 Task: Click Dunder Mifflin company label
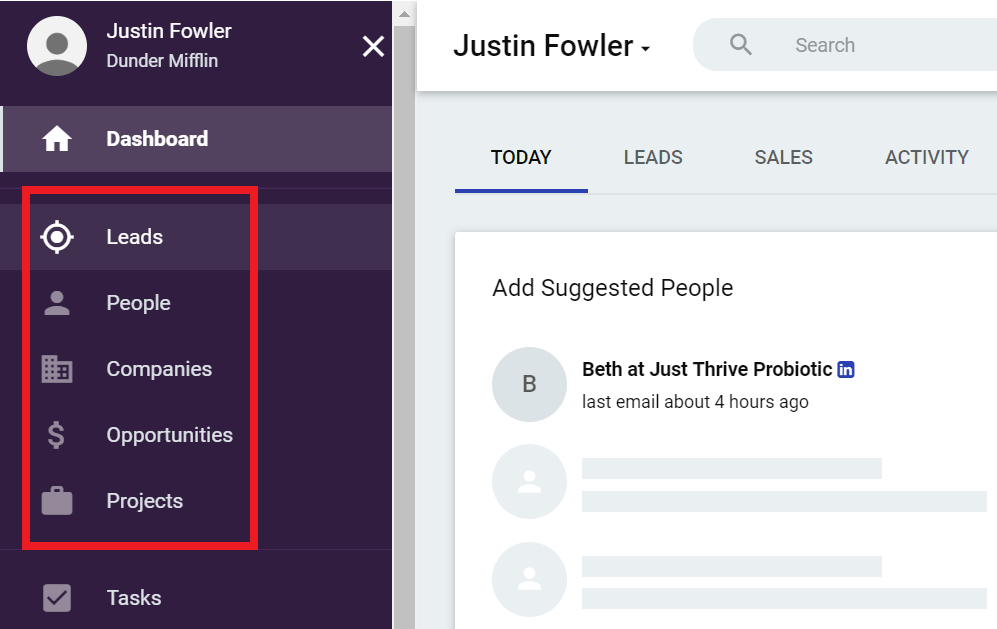[162, 60]
